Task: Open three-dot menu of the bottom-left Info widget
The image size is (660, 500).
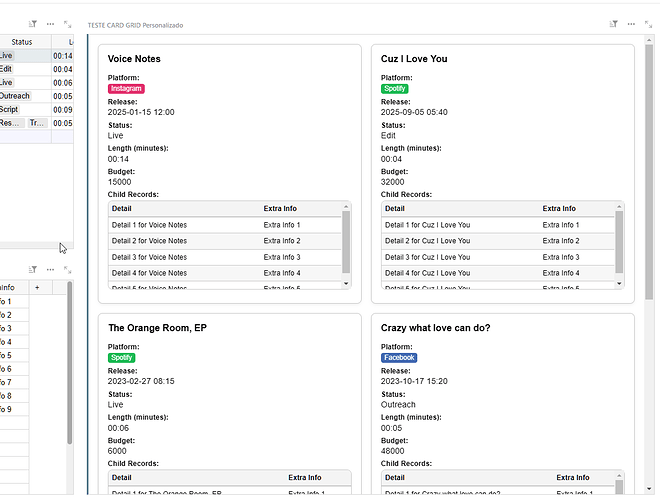Action: click(x=50, y=269)
